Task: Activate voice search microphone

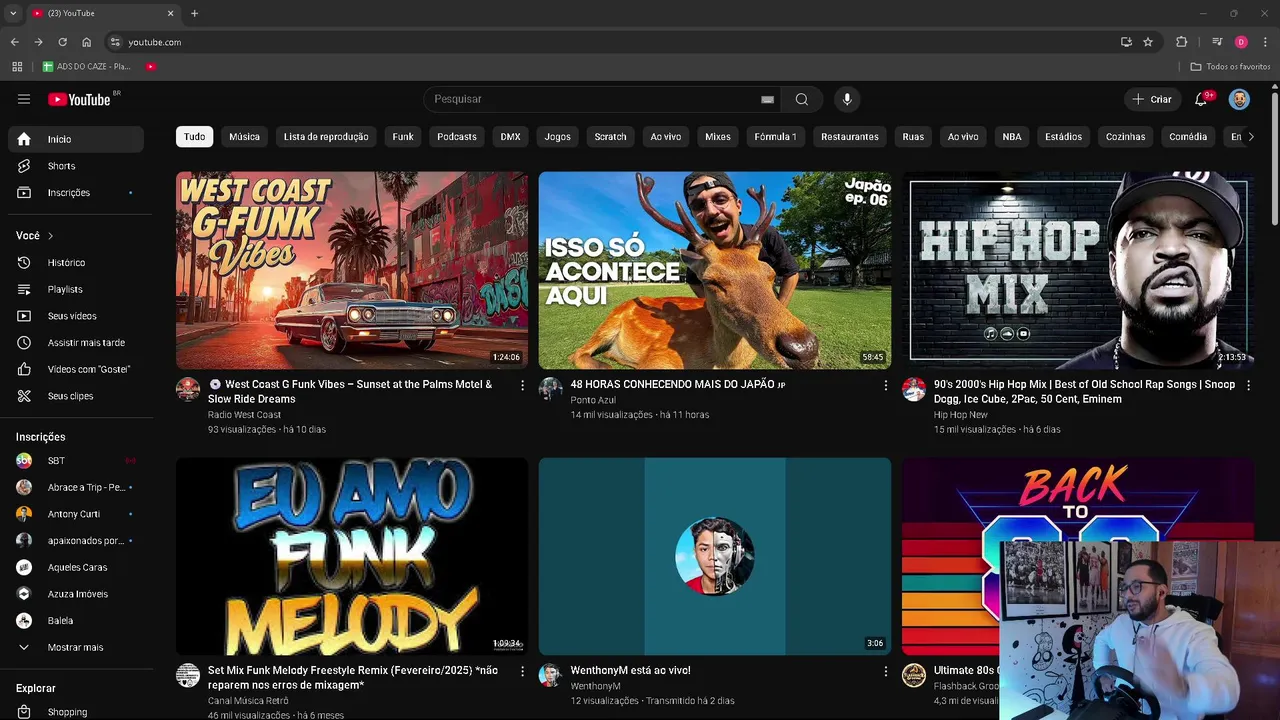Action: tap(847, 99)
